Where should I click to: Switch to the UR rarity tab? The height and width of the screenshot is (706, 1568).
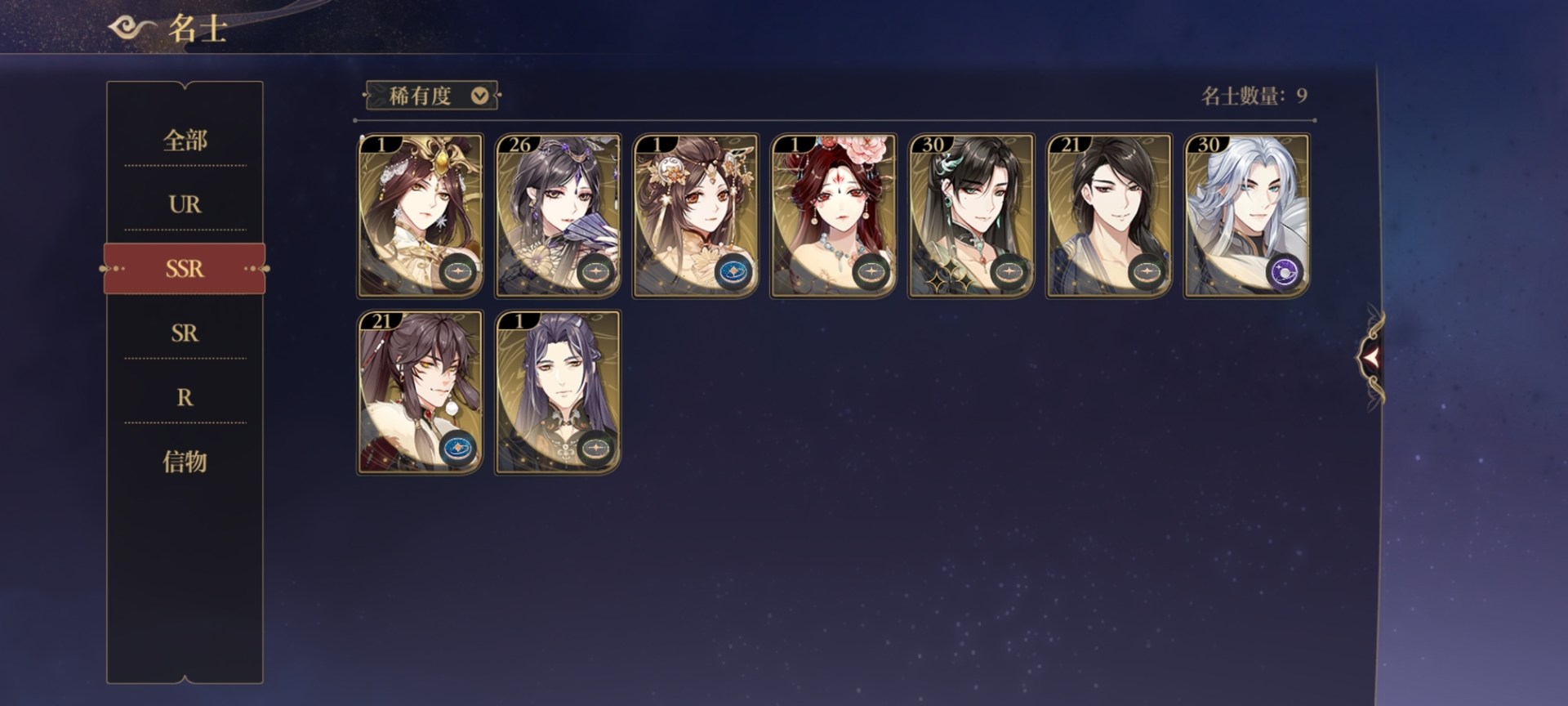185,204
